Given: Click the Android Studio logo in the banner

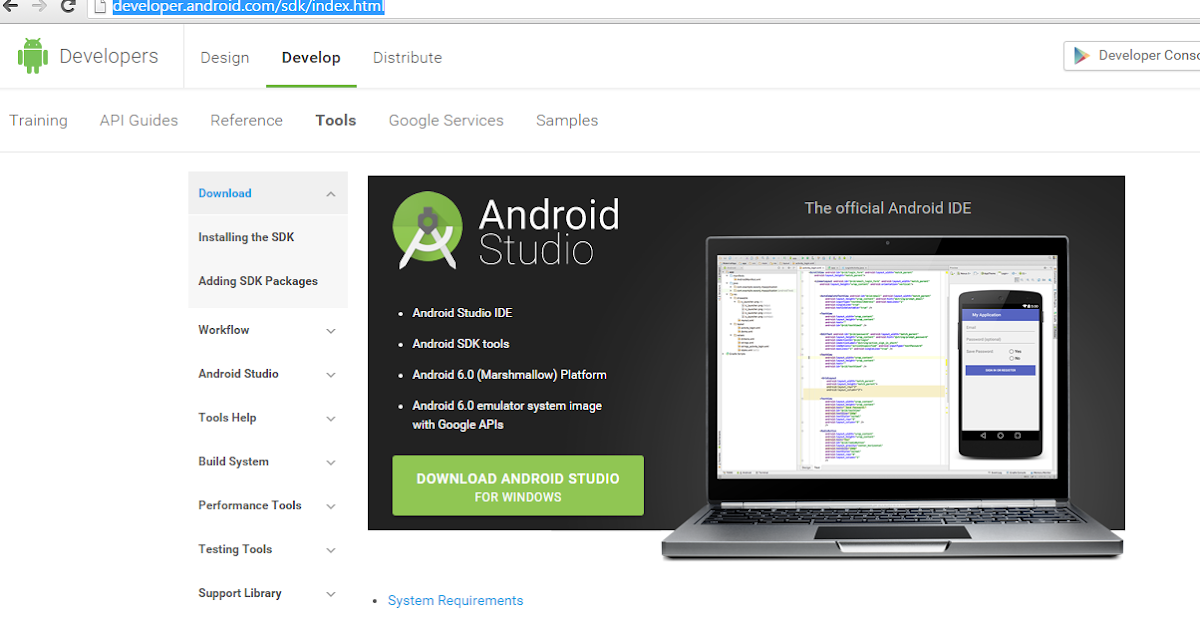Looking at the screenshot, I should [x=428, y=228].
